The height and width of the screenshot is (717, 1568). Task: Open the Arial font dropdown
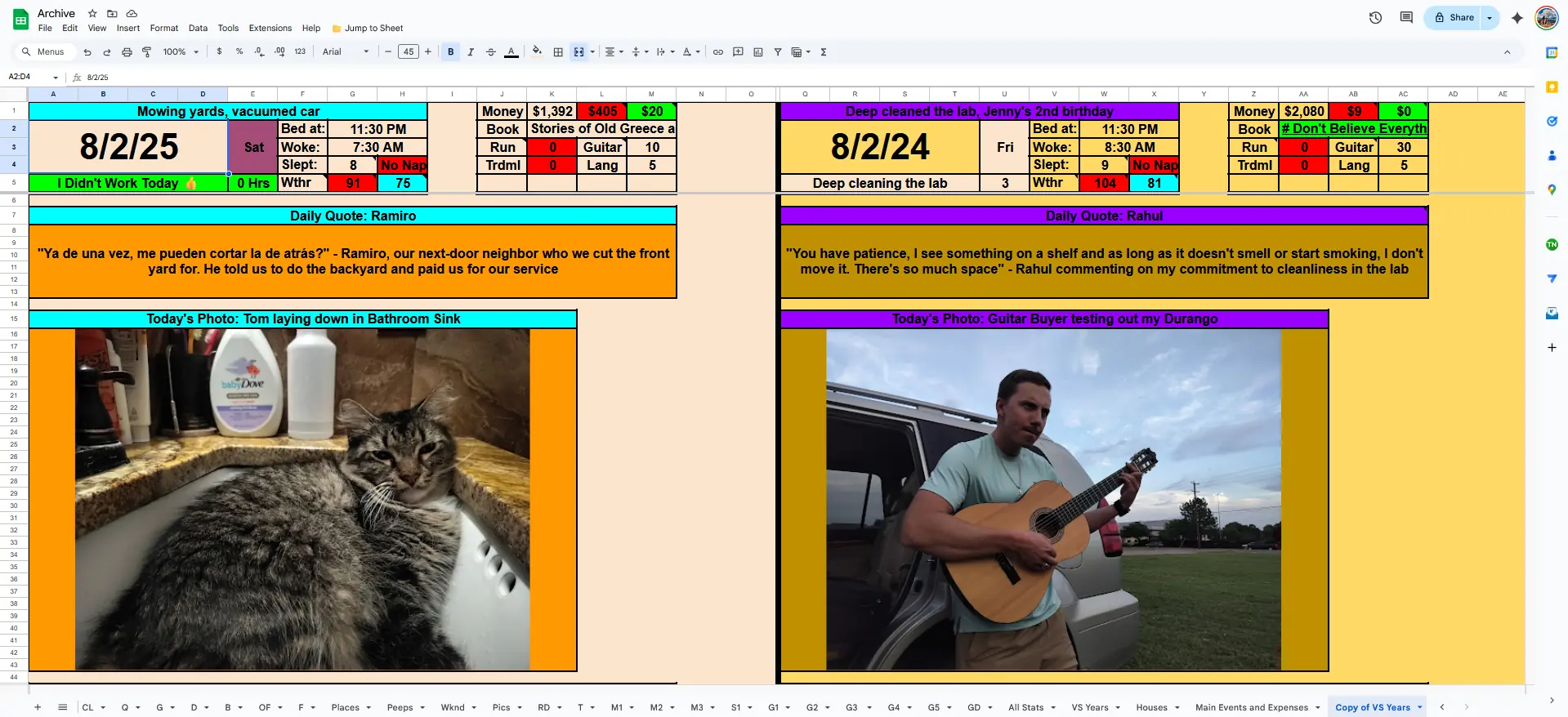pyautogui.click(x=346, y=51)
